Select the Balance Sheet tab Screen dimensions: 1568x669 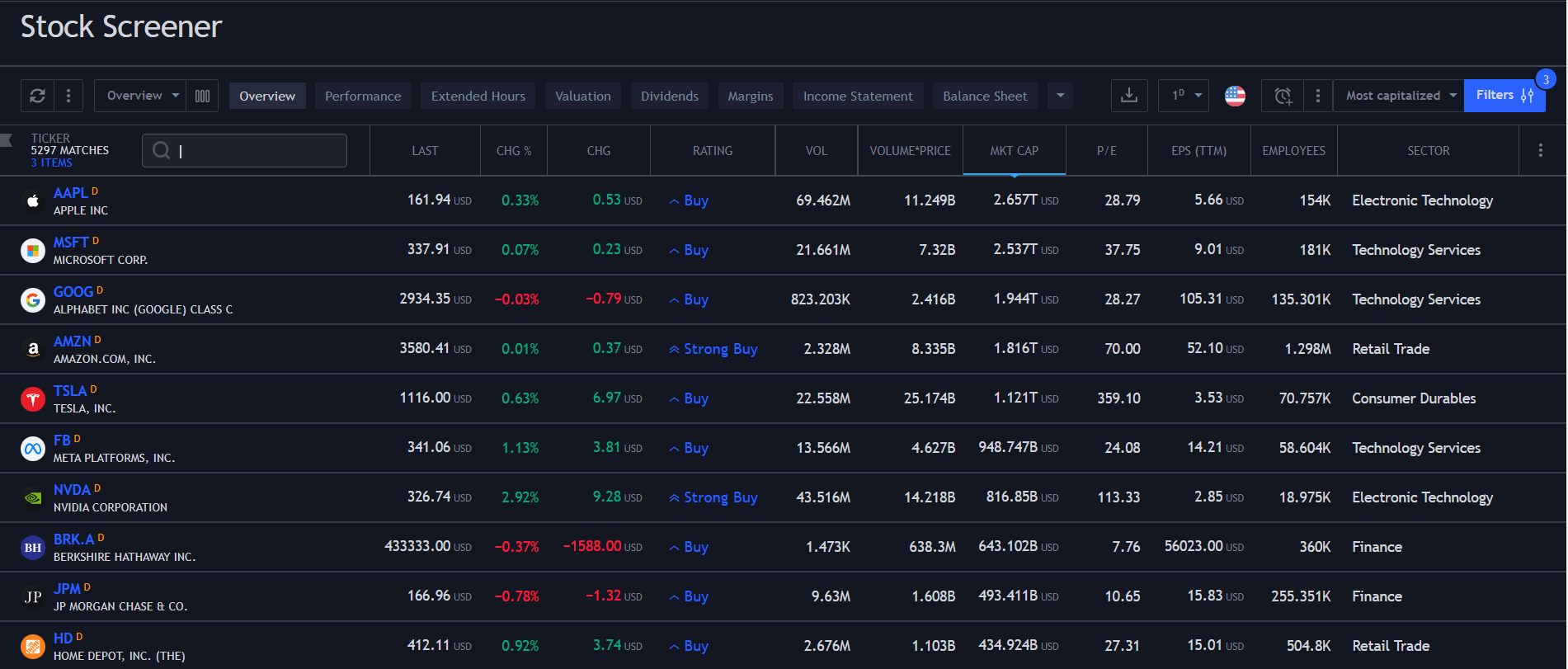click(x=985, y=96)
